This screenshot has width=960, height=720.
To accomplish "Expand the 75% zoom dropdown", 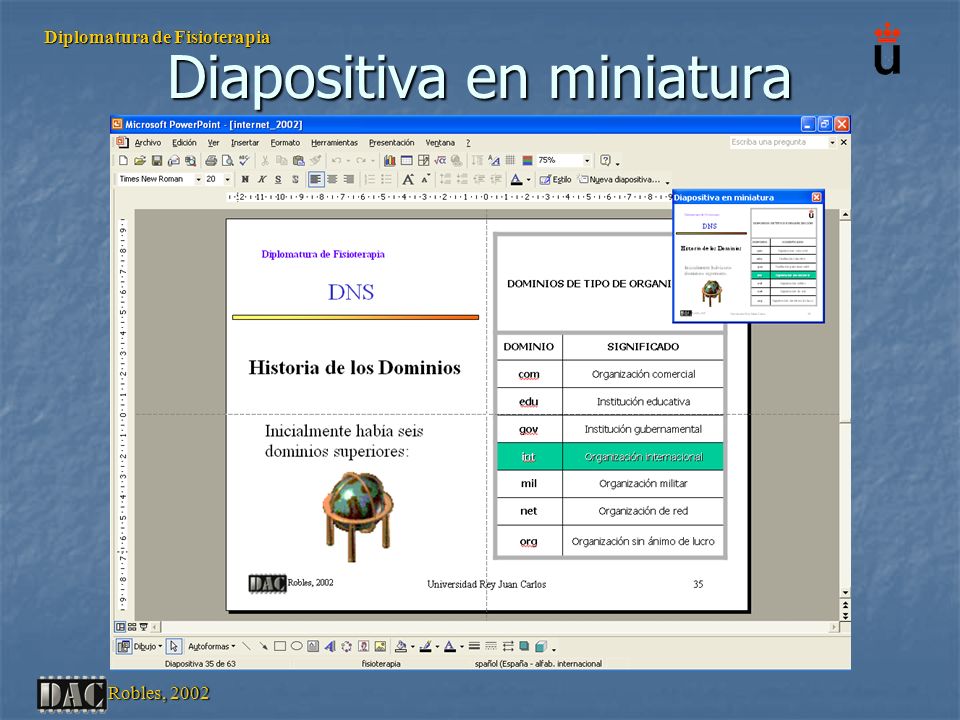I will [587, 160].
